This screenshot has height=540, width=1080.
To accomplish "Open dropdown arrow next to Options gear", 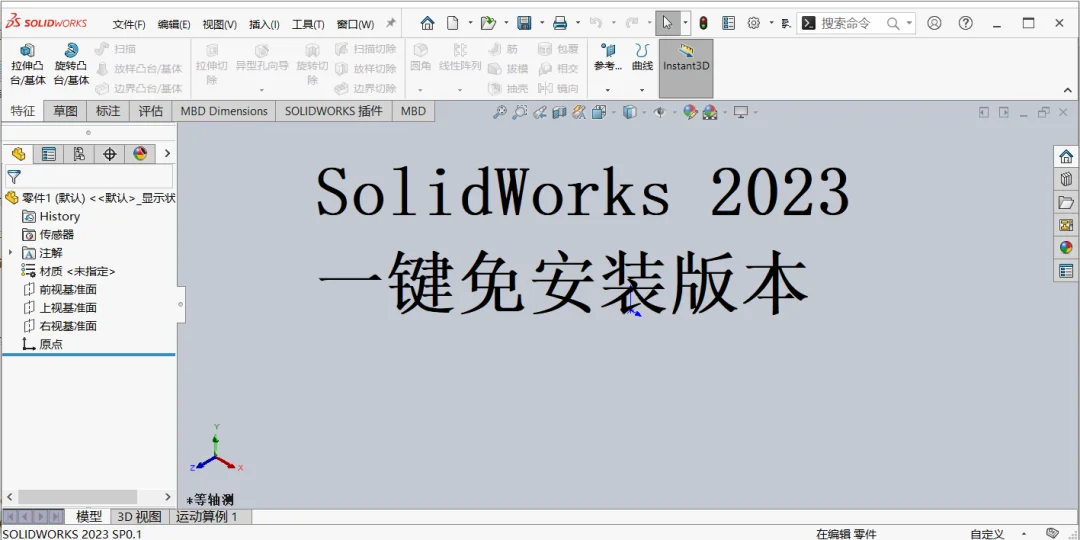I will coord(771,23).
